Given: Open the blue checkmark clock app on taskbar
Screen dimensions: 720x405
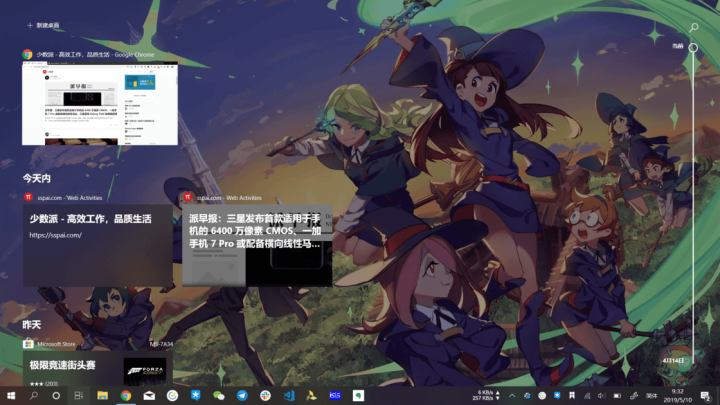Looking at the screenshot, I should point(172,395).
